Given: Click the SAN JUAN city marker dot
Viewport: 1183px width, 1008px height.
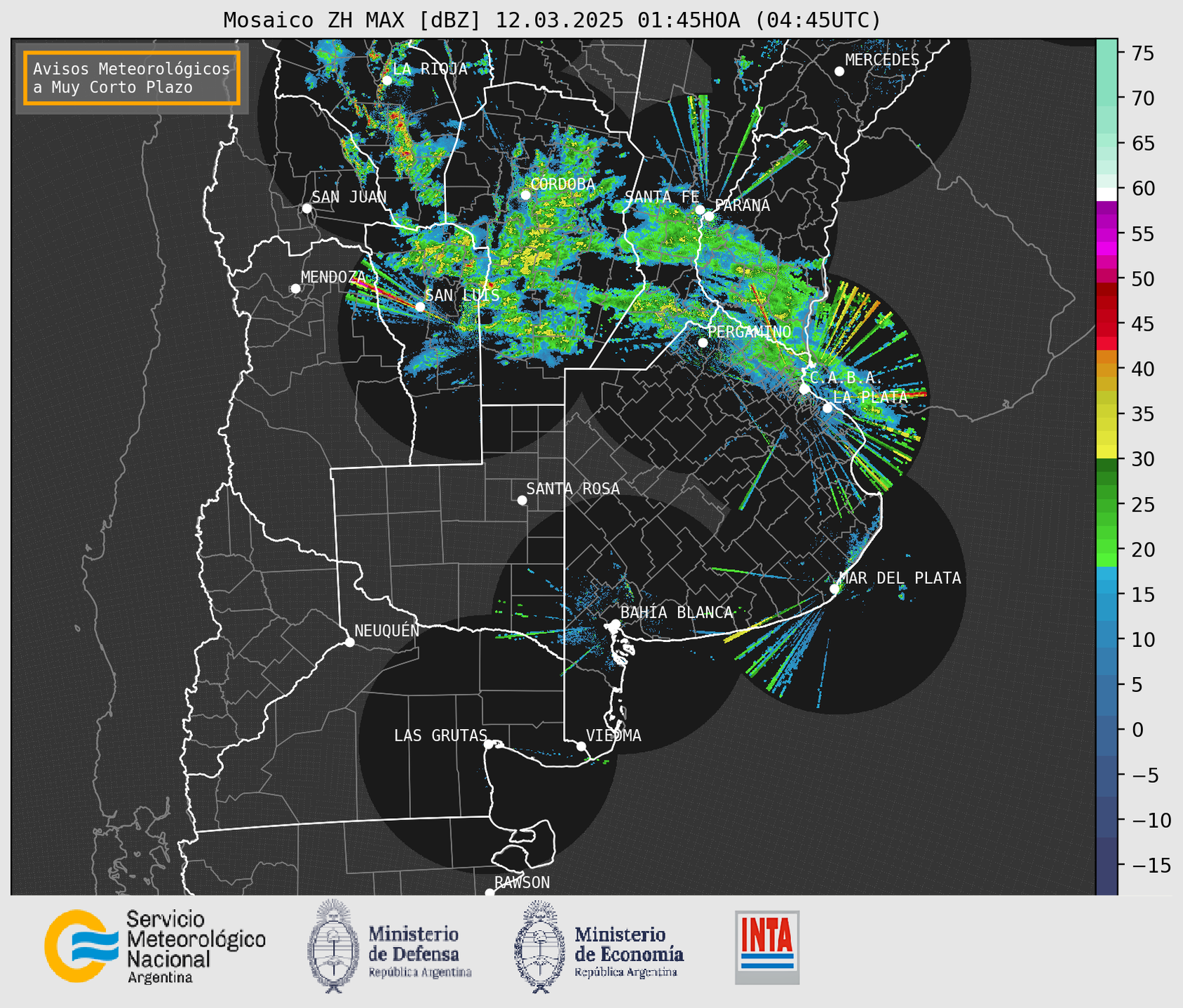Looking at the screenshot, I should [x=306, y=208].
